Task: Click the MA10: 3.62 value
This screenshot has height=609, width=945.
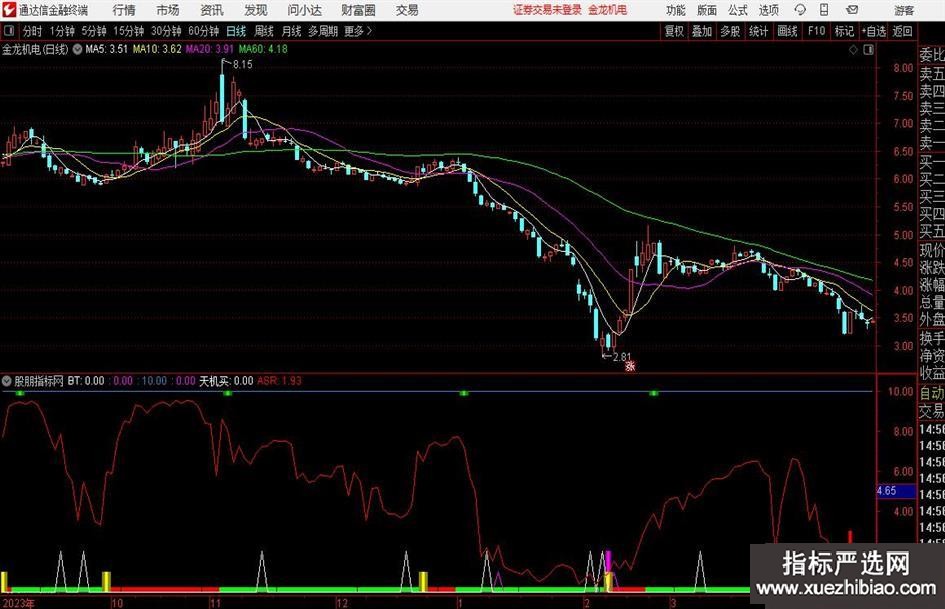Action: 157,49
